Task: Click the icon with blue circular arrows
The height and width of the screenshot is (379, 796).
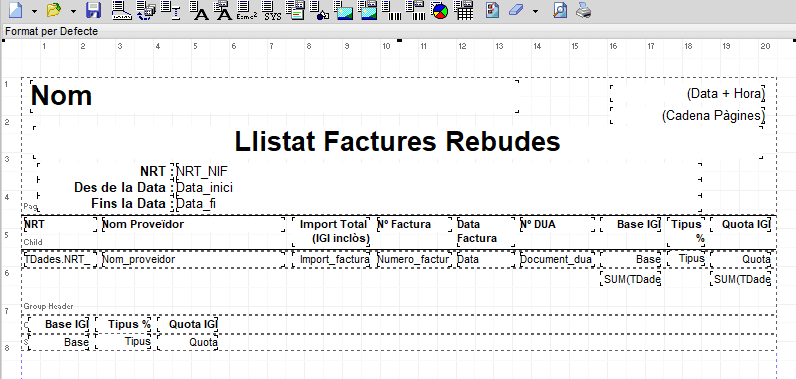Action: [147, 10]
